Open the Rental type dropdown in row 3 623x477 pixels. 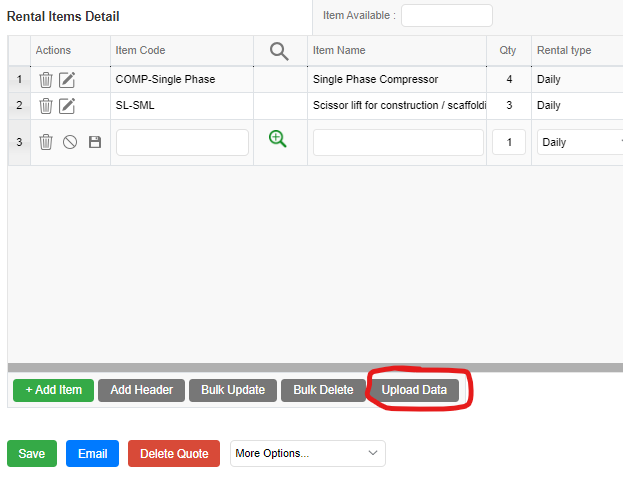(x=580, y=142)
